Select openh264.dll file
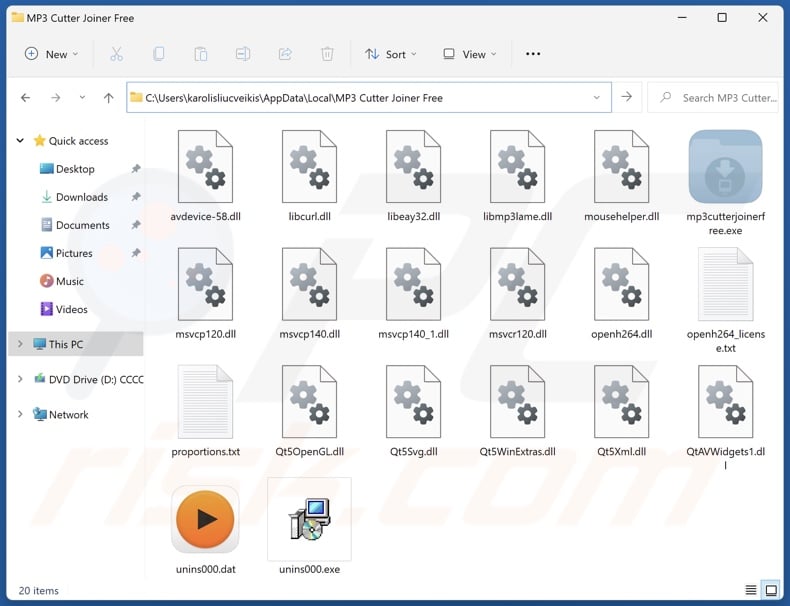790x606 pixels. tap(622, 293)
